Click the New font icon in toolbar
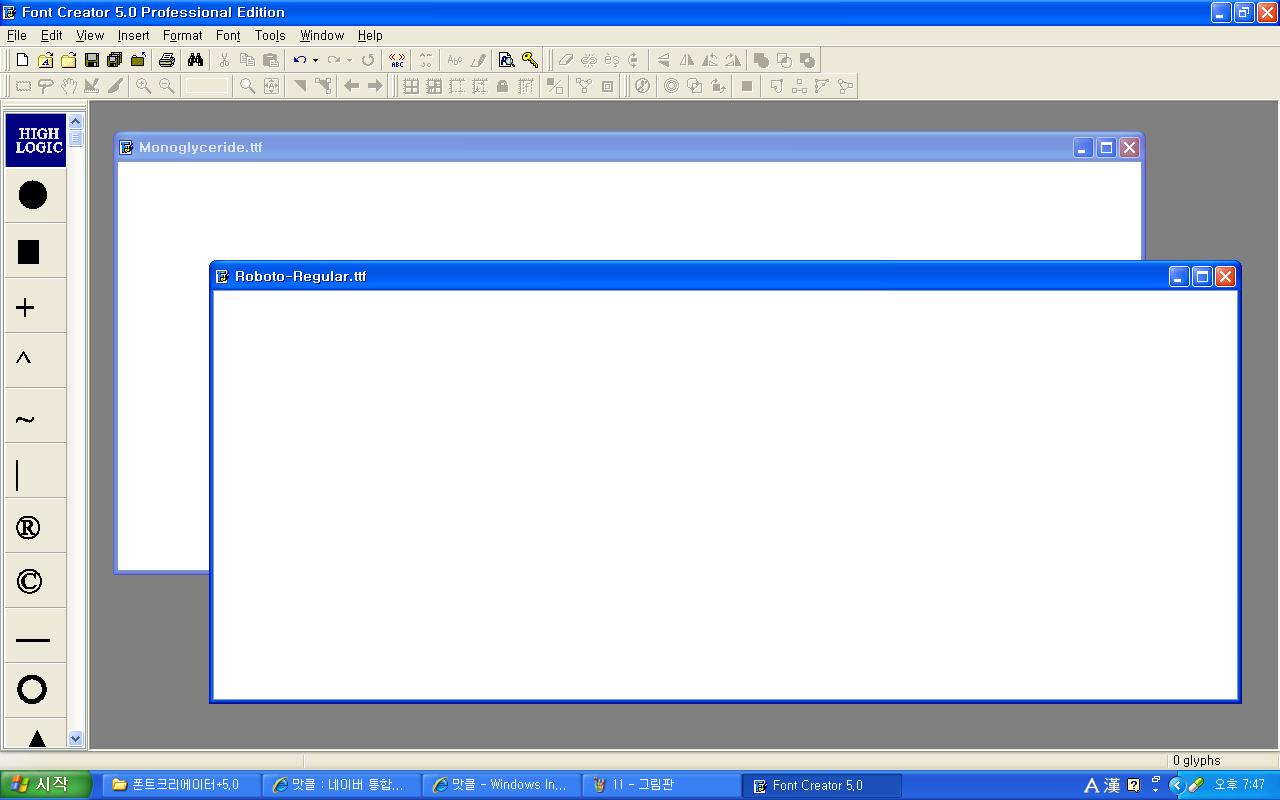 22,60
